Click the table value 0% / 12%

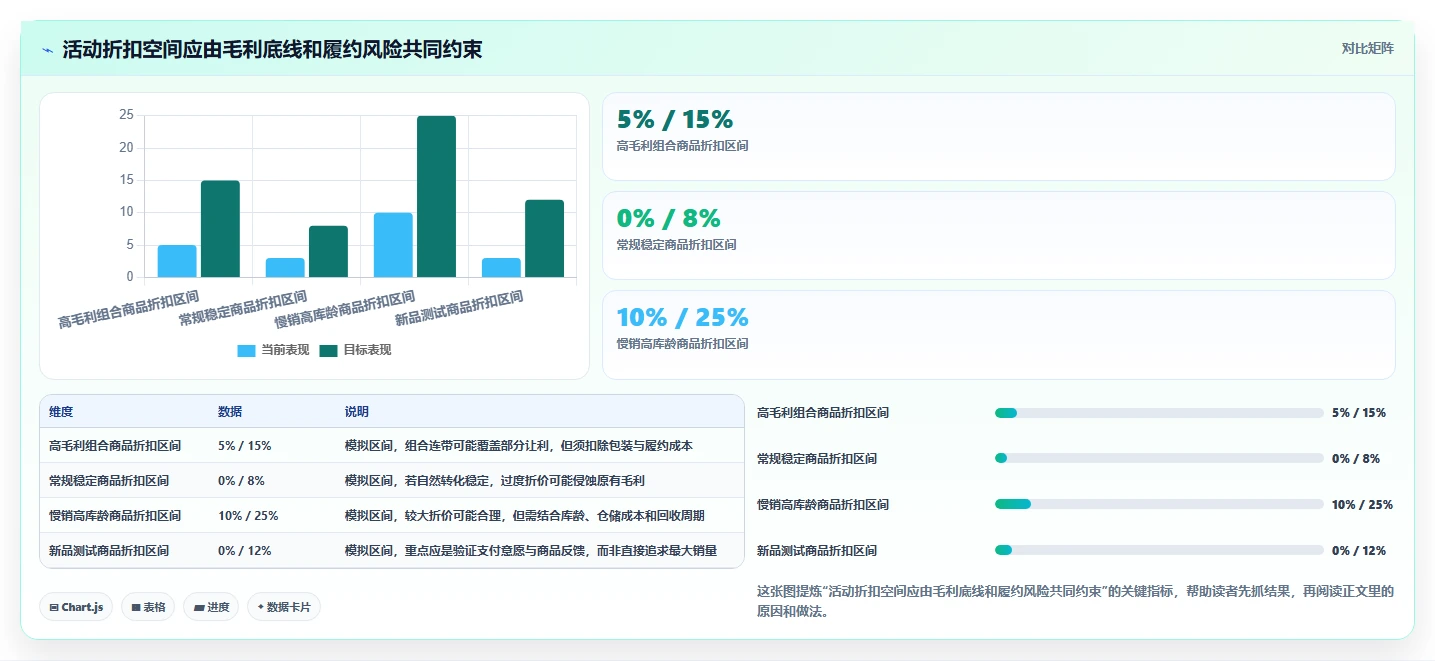point(245,551)
